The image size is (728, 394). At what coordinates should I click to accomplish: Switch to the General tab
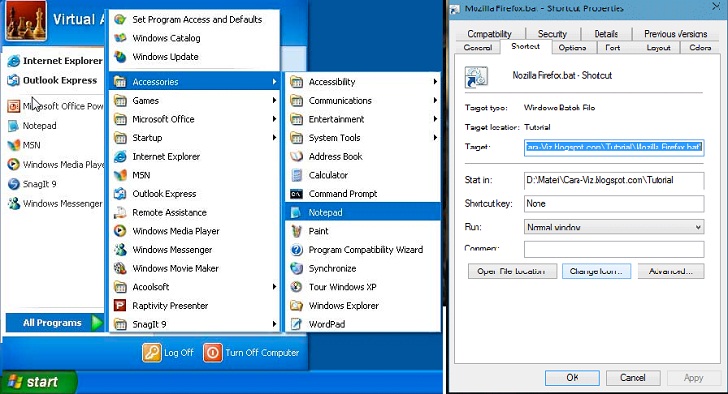(x=478, y=47)
